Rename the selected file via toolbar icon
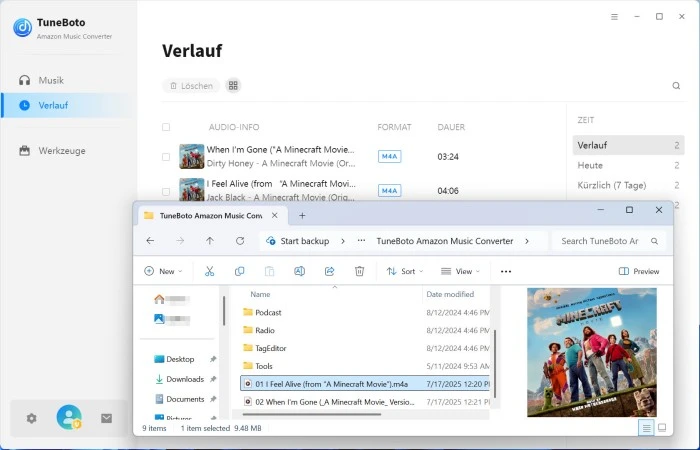Viewport: 700px width, 450px height. click(300, 271)
